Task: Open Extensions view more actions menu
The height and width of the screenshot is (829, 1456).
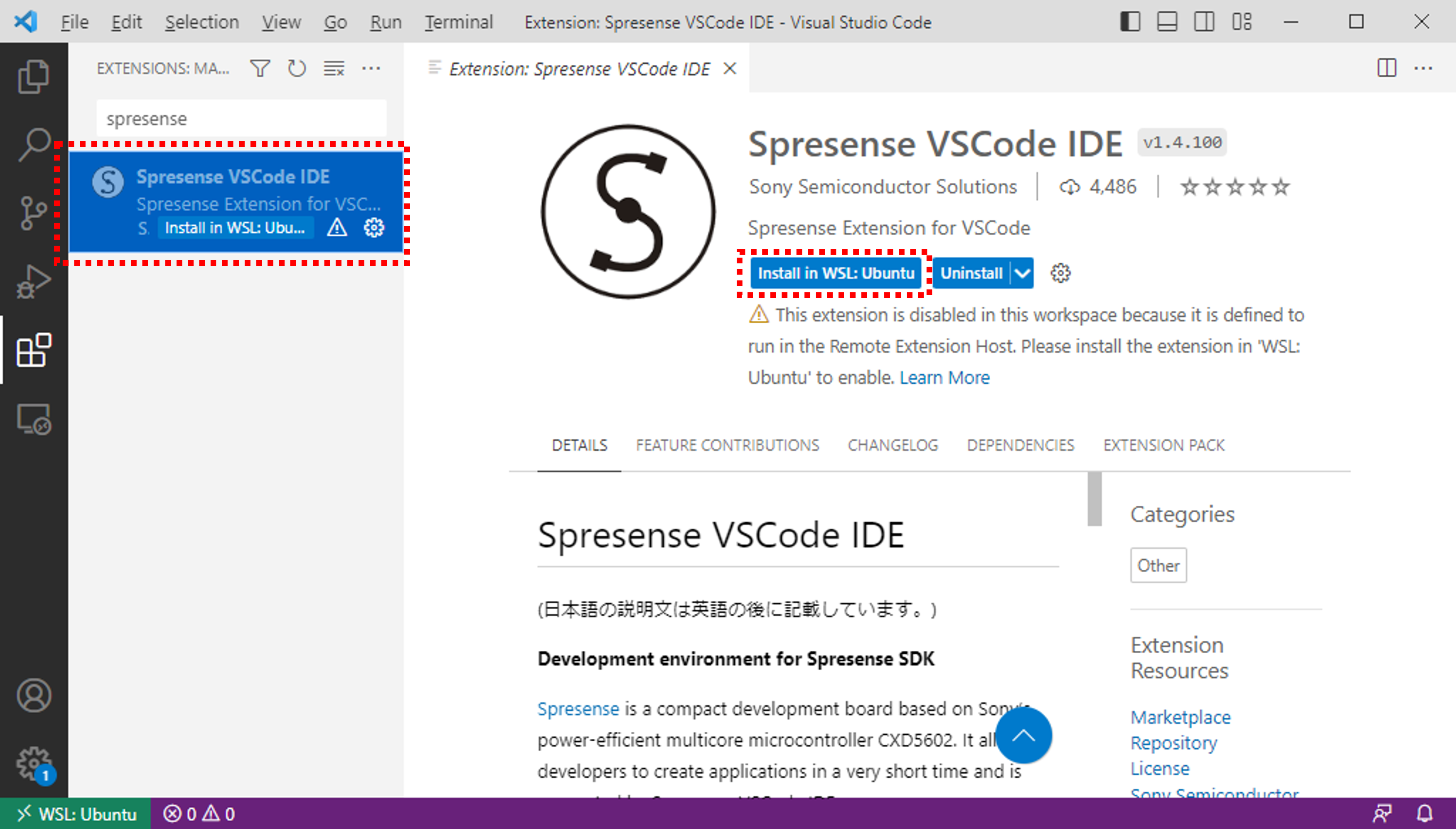Action: point(371,68)
